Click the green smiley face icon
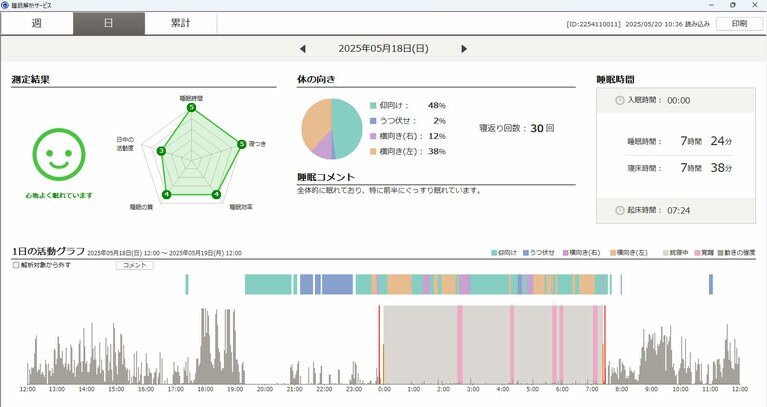 coord(58,153)
